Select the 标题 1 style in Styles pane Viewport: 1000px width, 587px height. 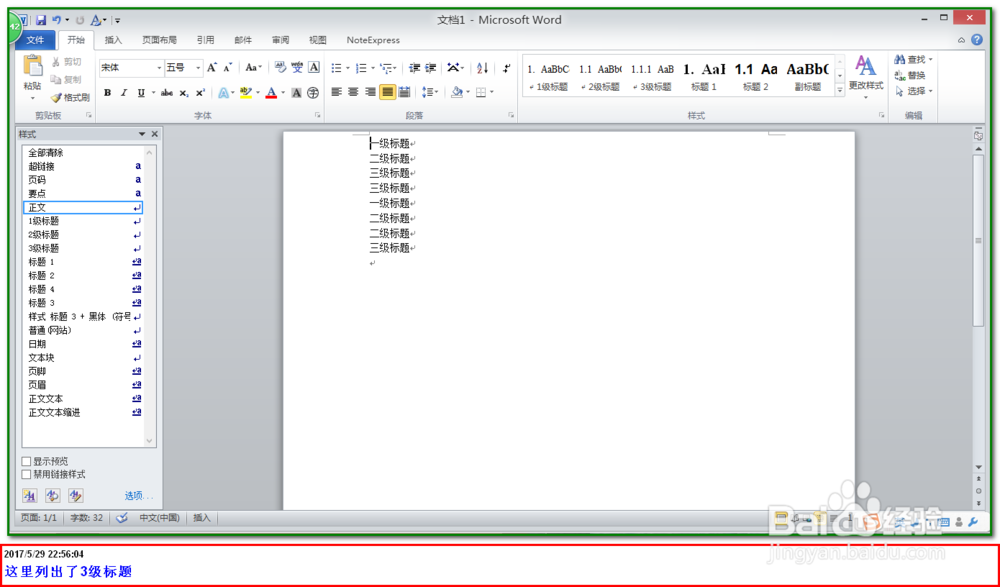(45, 261)
